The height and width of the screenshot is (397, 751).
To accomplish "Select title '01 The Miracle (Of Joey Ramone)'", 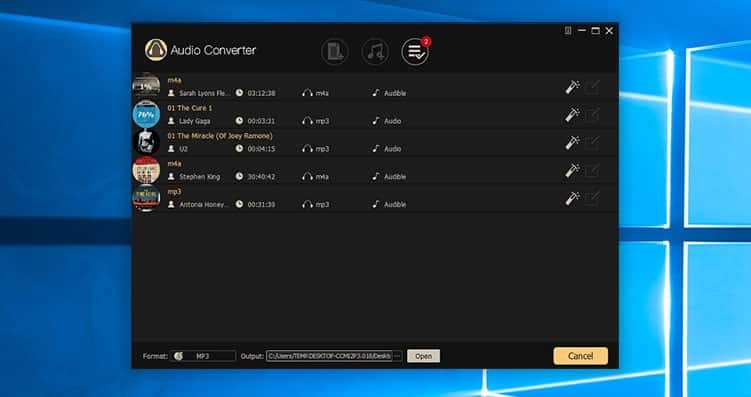I will [x=220, y=136].
